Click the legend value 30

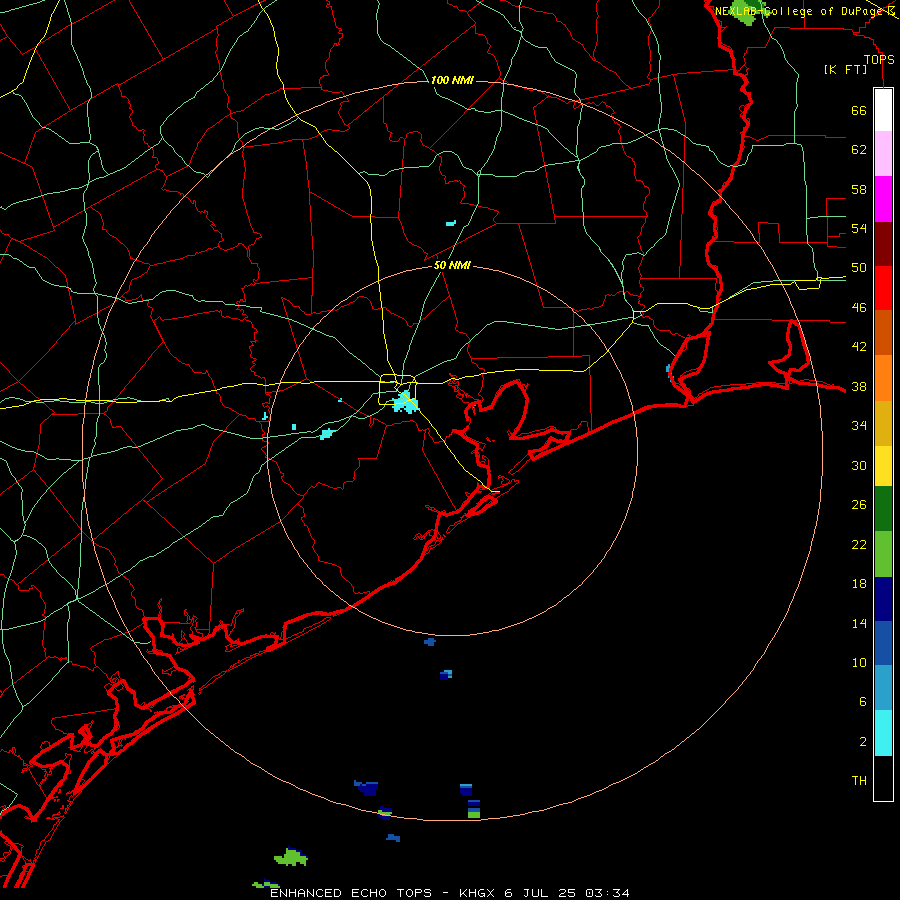coord(859,465)
